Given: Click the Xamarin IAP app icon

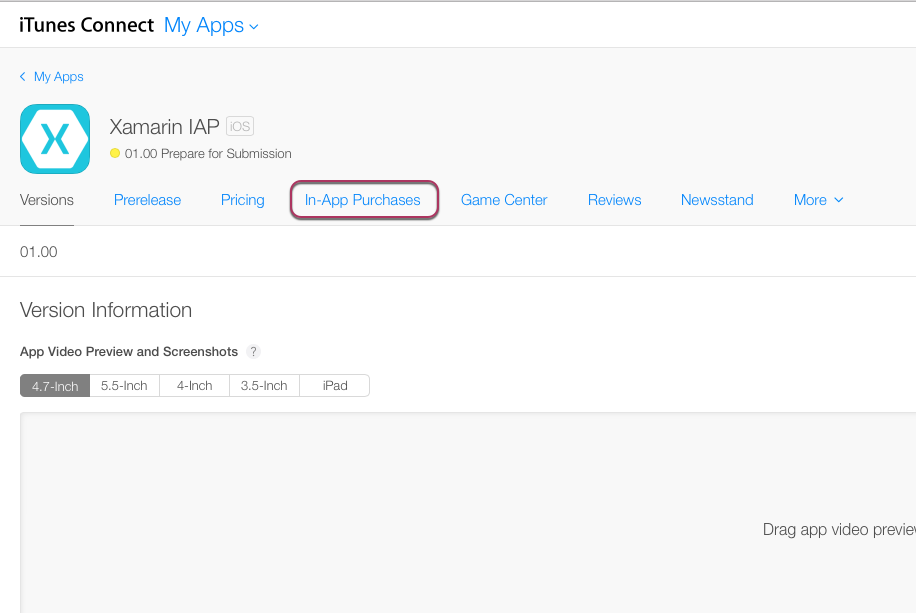Looking at the screenshot, I should (55, 139).
